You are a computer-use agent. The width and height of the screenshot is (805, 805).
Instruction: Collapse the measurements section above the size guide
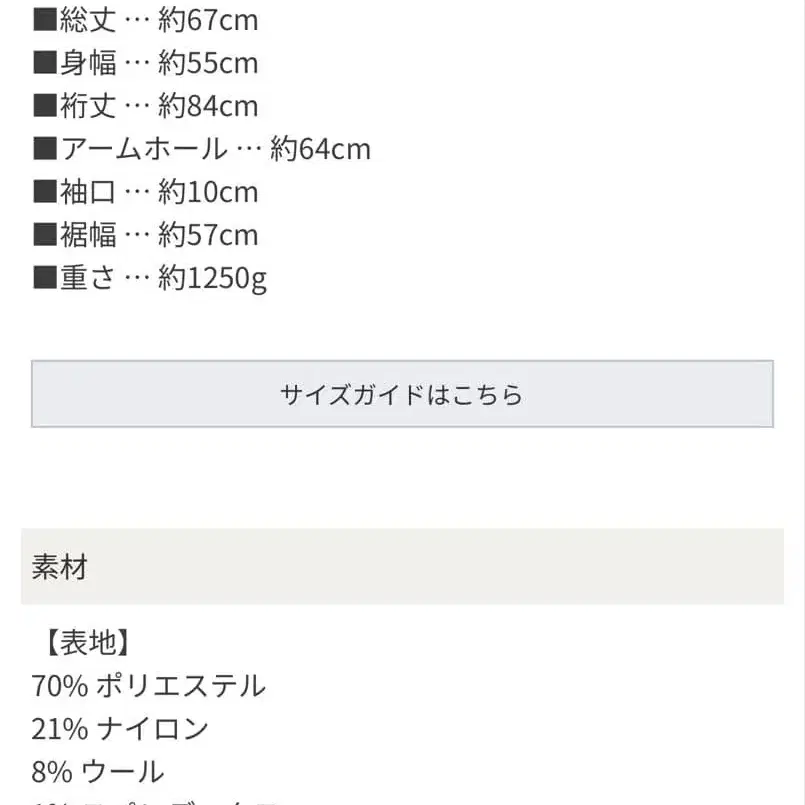pyautogui.click(x=150, y=148)
